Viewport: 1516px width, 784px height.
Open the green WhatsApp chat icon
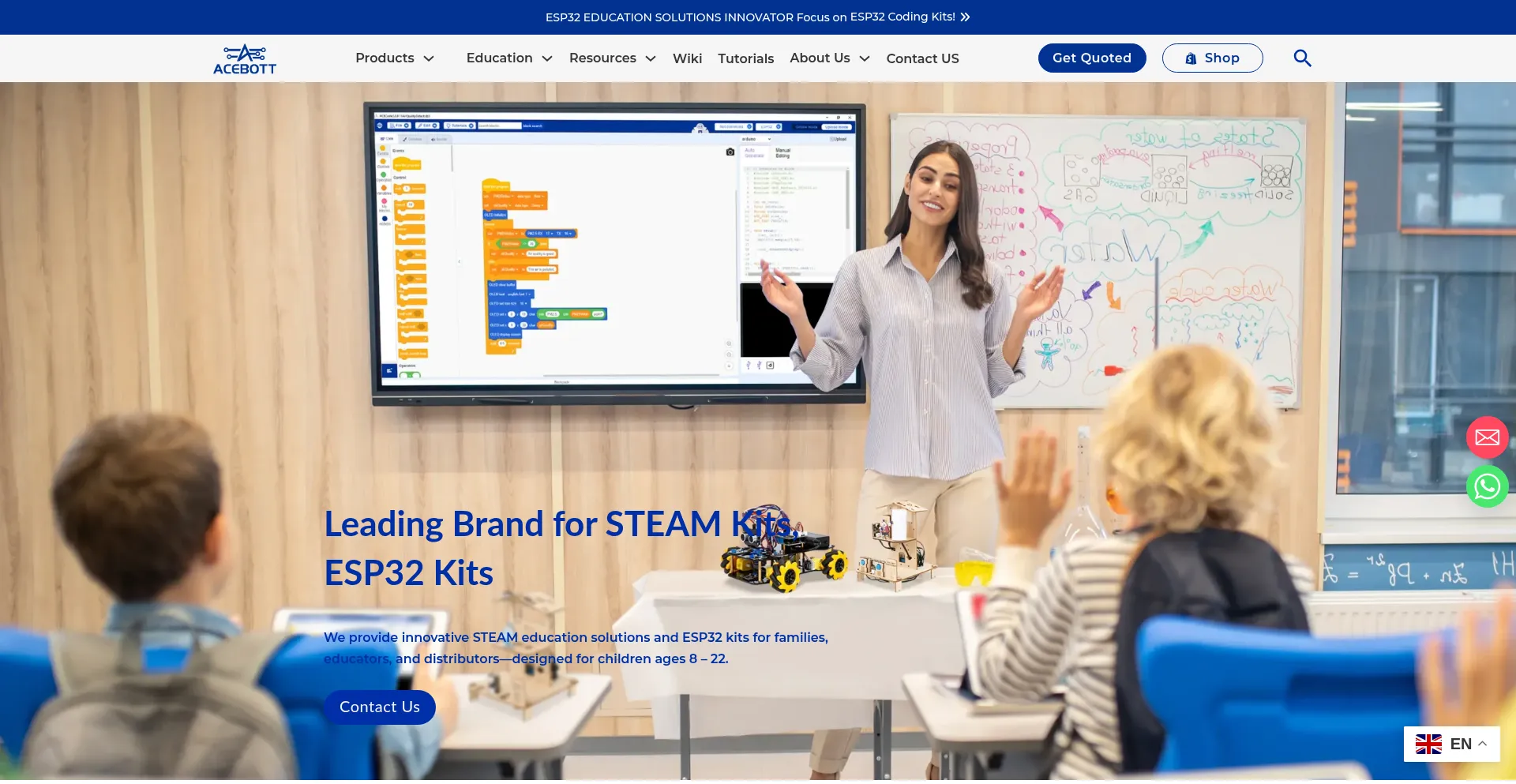(x=1487, y=486)
